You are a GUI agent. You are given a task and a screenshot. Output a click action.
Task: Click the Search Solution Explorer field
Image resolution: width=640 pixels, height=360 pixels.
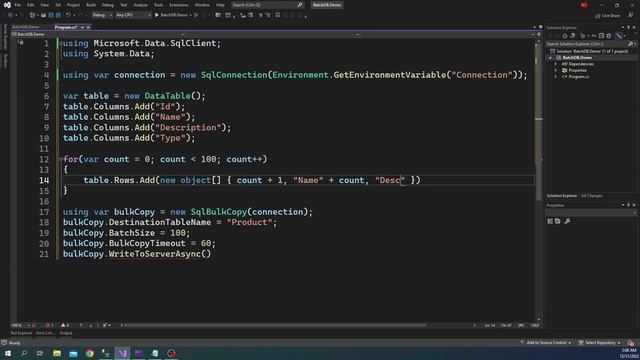point(591,44)
